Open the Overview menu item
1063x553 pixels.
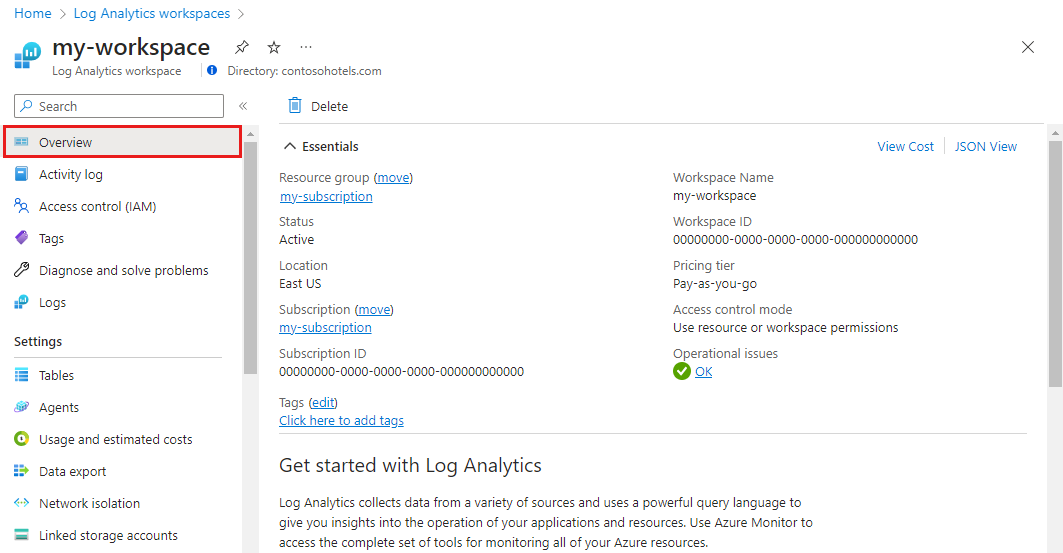tap(122, 142)
